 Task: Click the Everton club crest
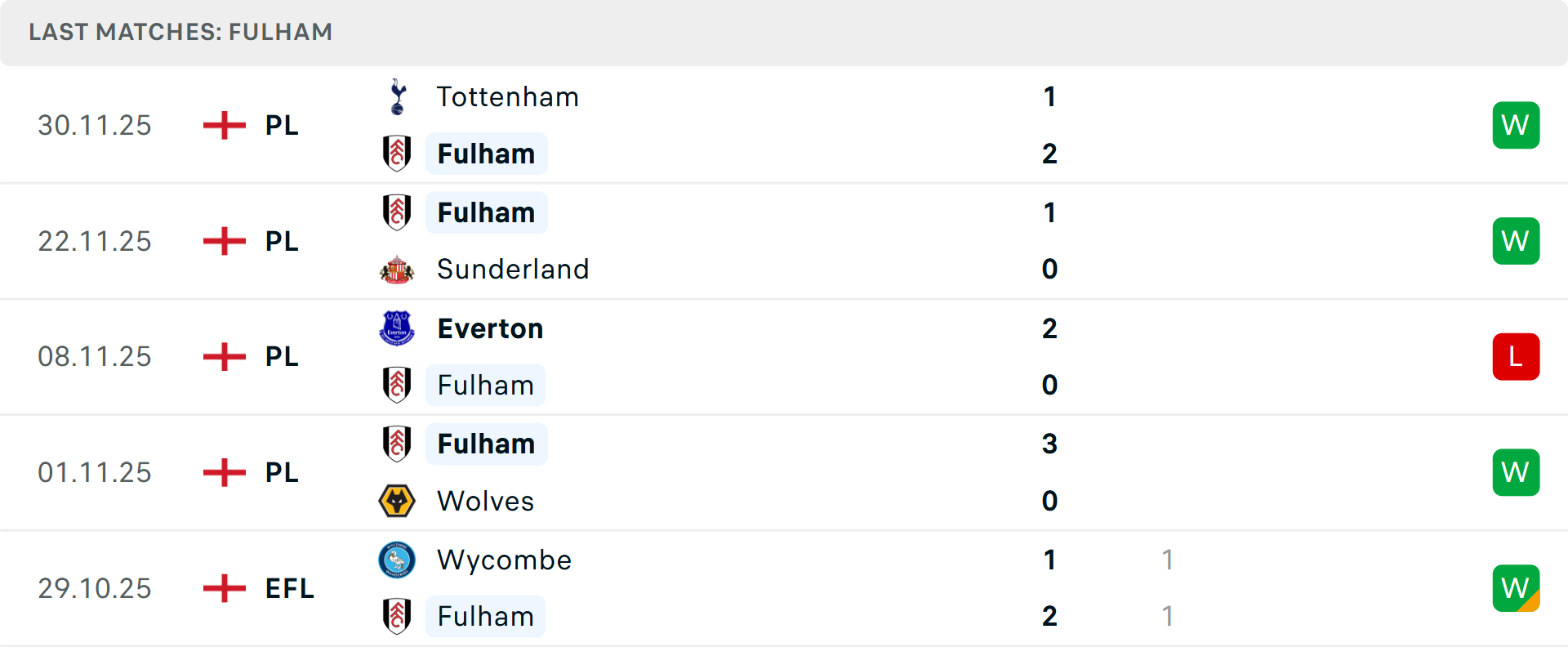398,328
